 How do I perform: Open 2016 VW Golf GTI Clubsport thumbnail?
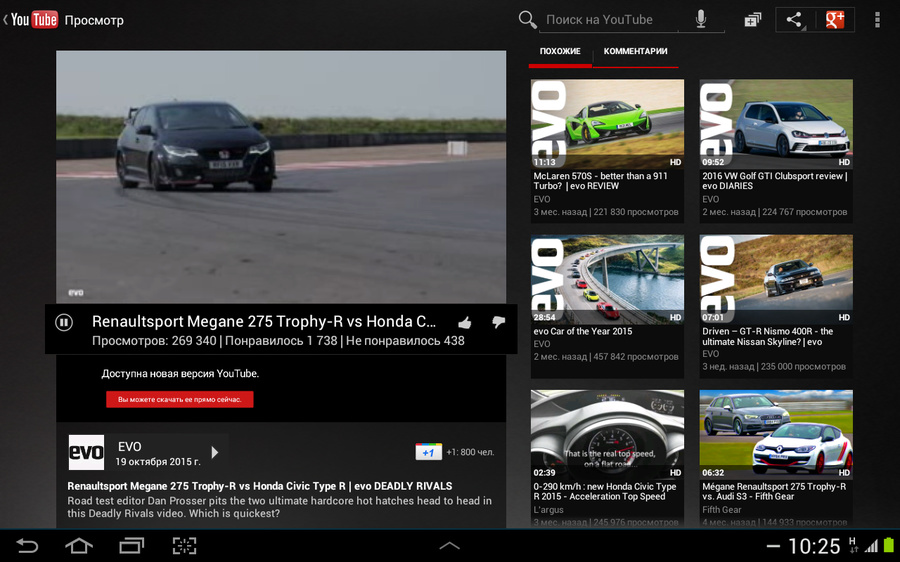pos(776,124)
